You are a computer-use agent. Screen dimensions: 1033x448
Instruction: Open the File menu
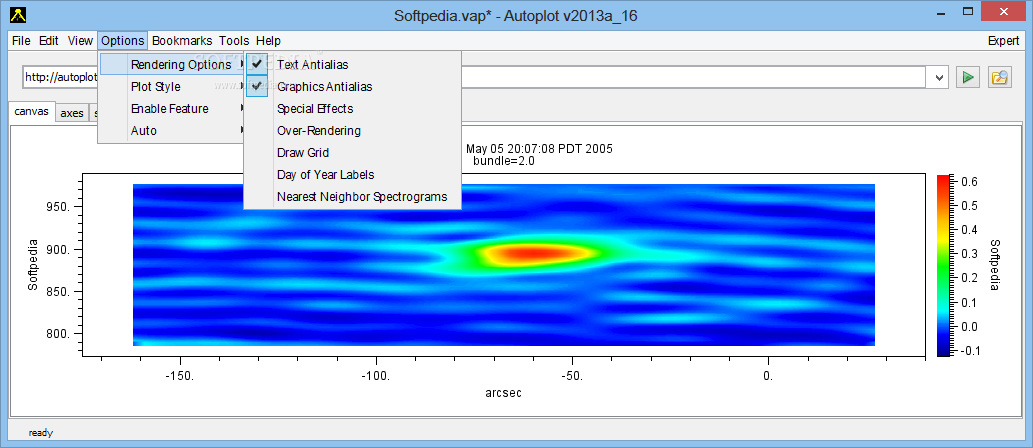tap(21, 40)
